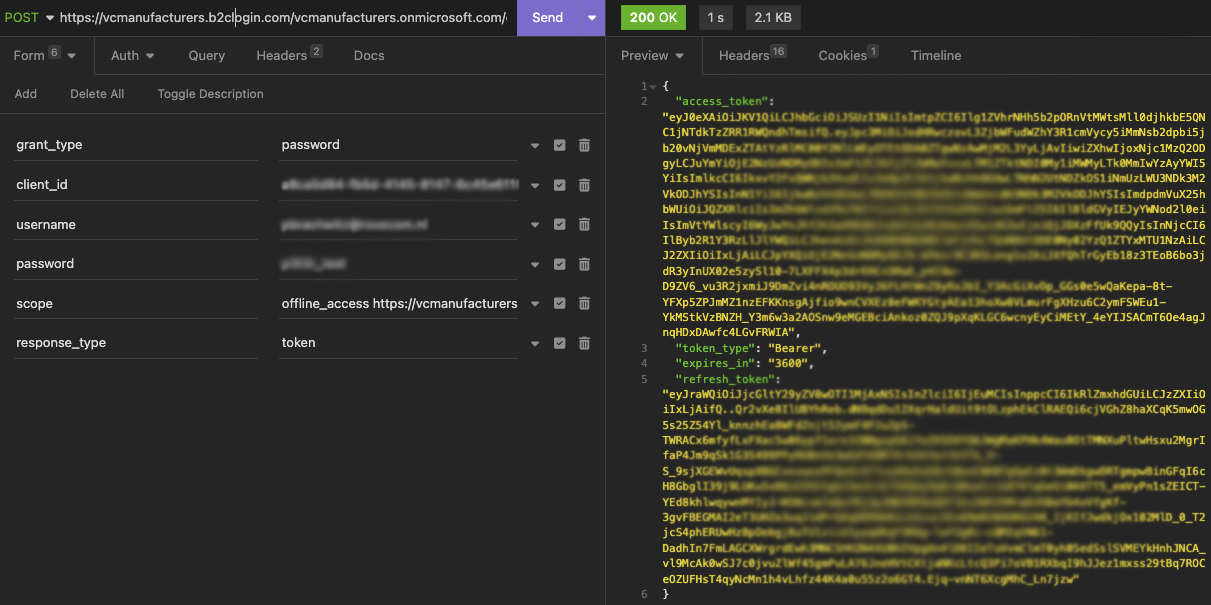Uncheck the username parameter checkbox
The image size is (1211, 605).
tap(559, 225)
